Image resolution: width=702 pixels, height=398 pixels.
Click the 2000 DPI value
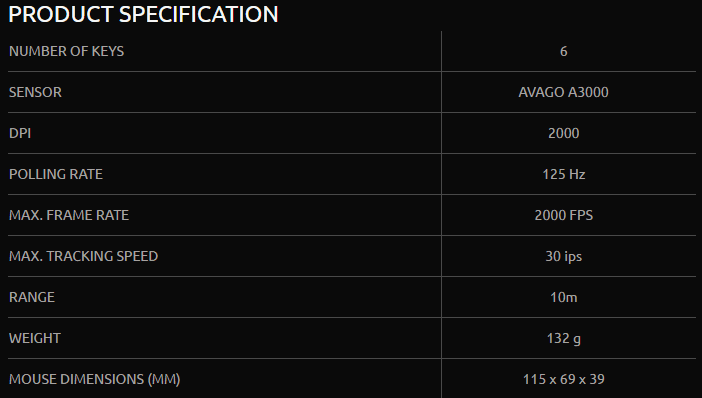point(564,133)
